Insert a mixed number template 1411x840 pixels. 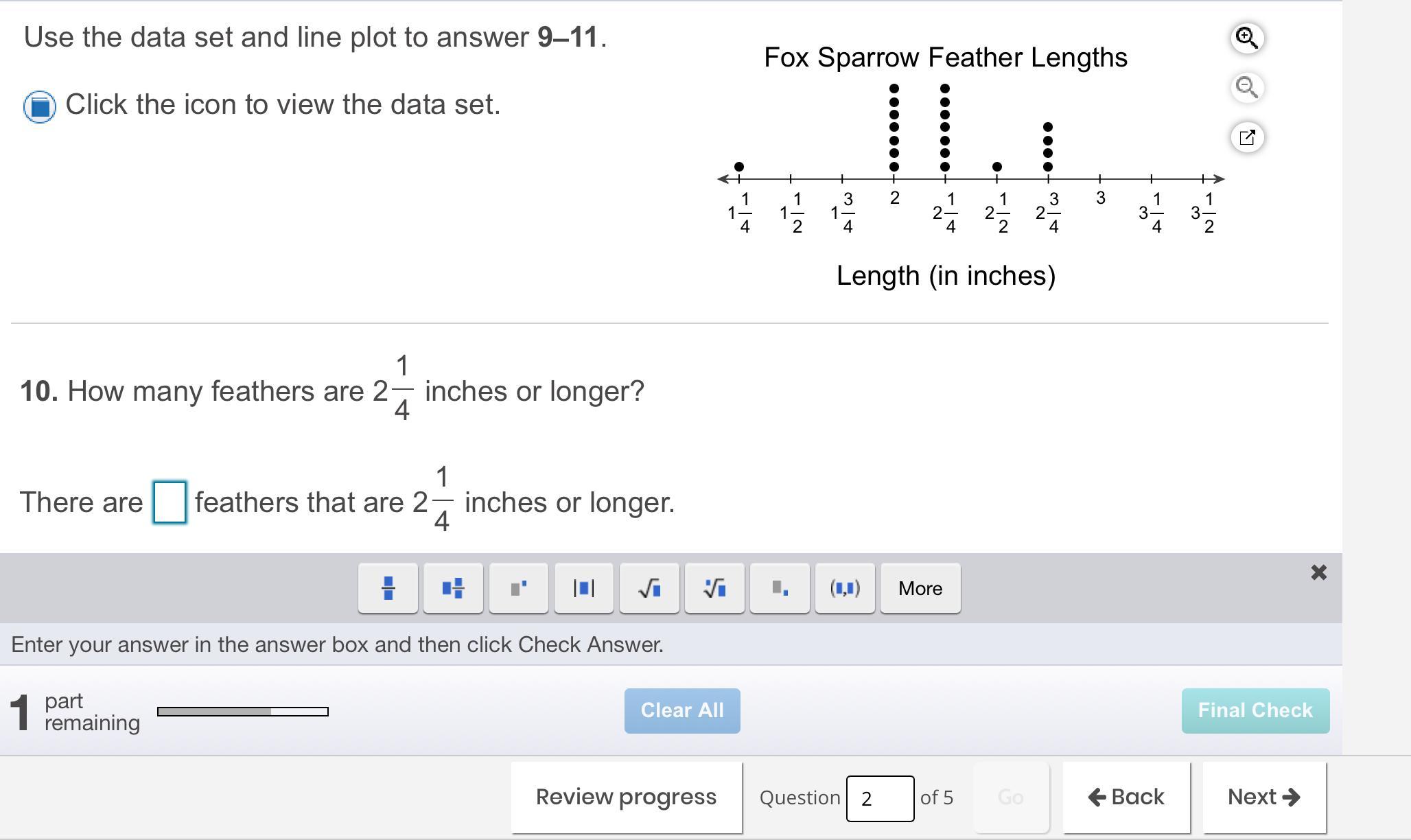[453, 588]
